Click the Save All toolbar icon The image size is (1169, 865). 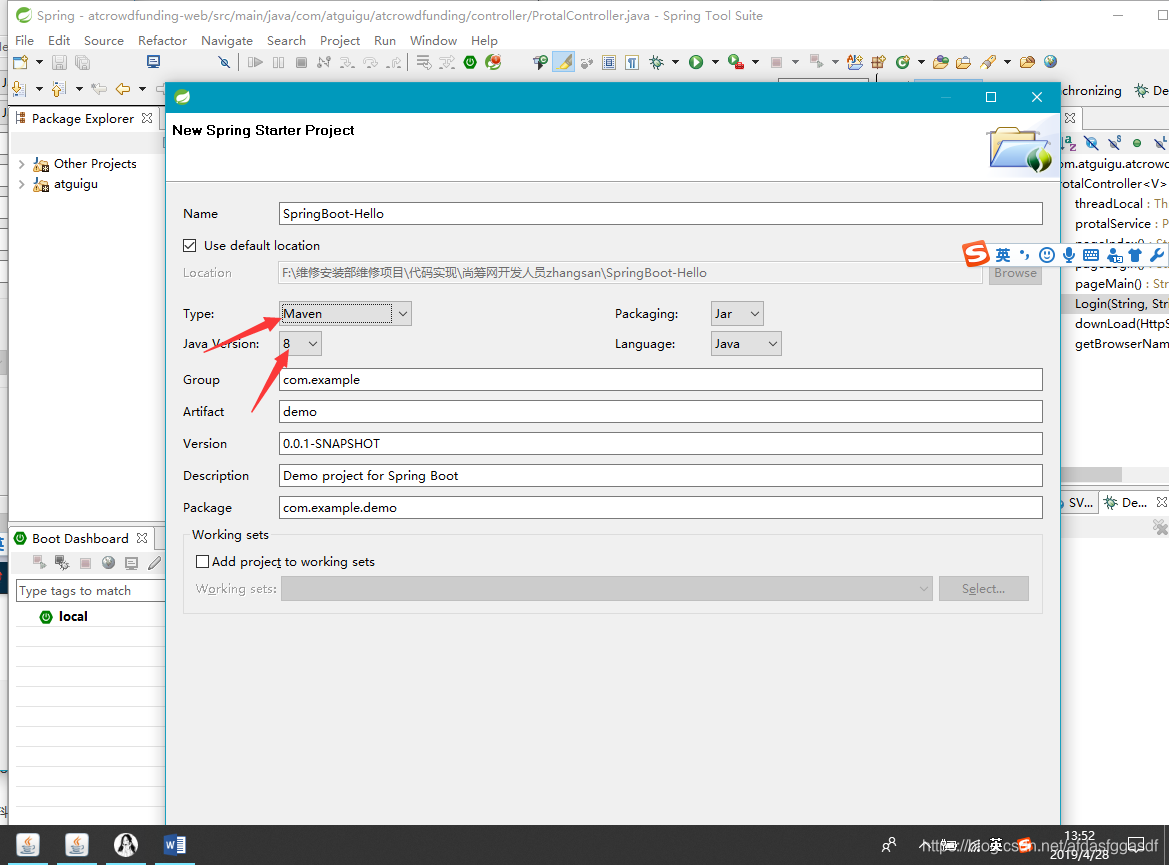coord(82,63)
